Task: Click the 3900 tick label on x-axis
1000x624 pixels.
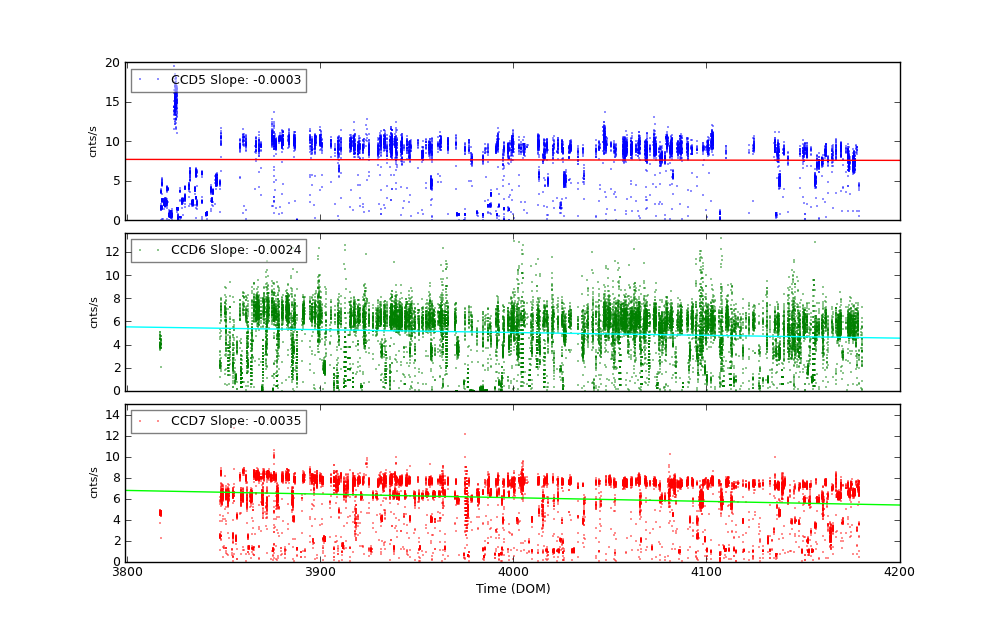Action: coord(320,571)
